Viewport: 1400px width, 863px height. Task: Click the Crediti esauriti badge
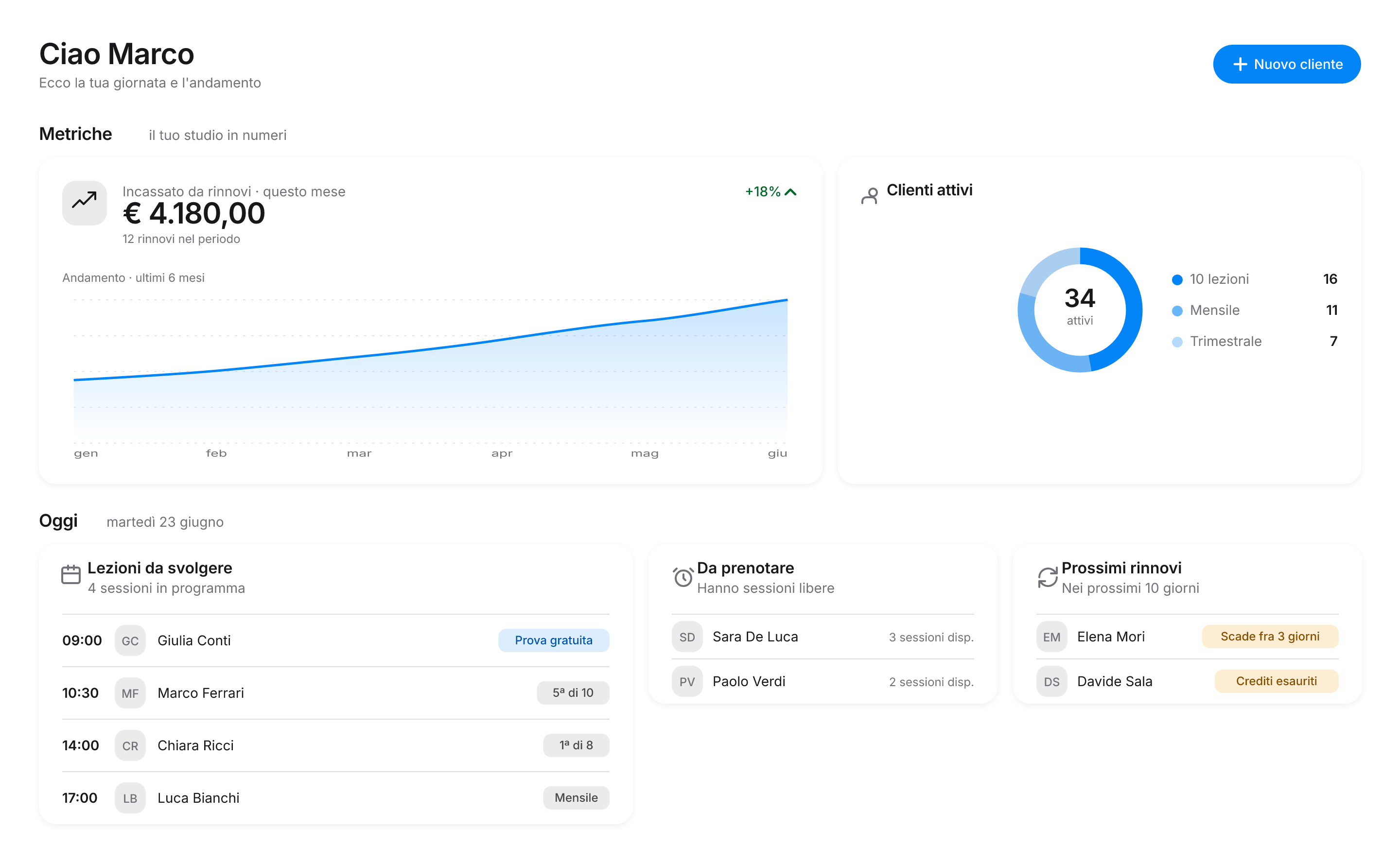pos(1276,681)
